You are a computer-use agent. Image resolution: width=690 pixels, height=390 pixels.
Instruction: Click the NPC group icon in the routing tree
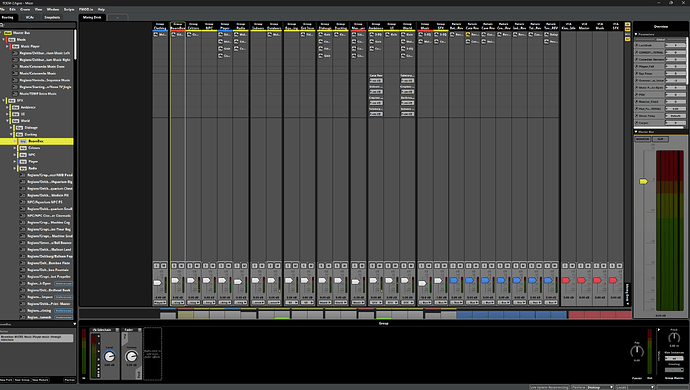[x=23, y=155]
